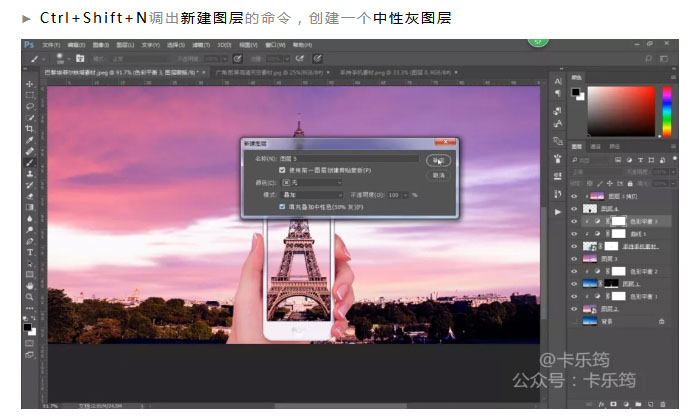
Task: Hide the 图层 3 layer via eye icon
Action: tap(574, 259)
